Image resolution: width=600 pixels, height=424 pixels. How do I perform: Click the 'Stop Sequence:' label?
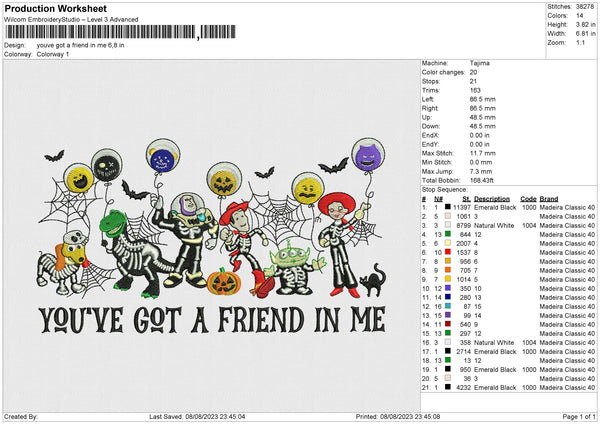point(445,189)
